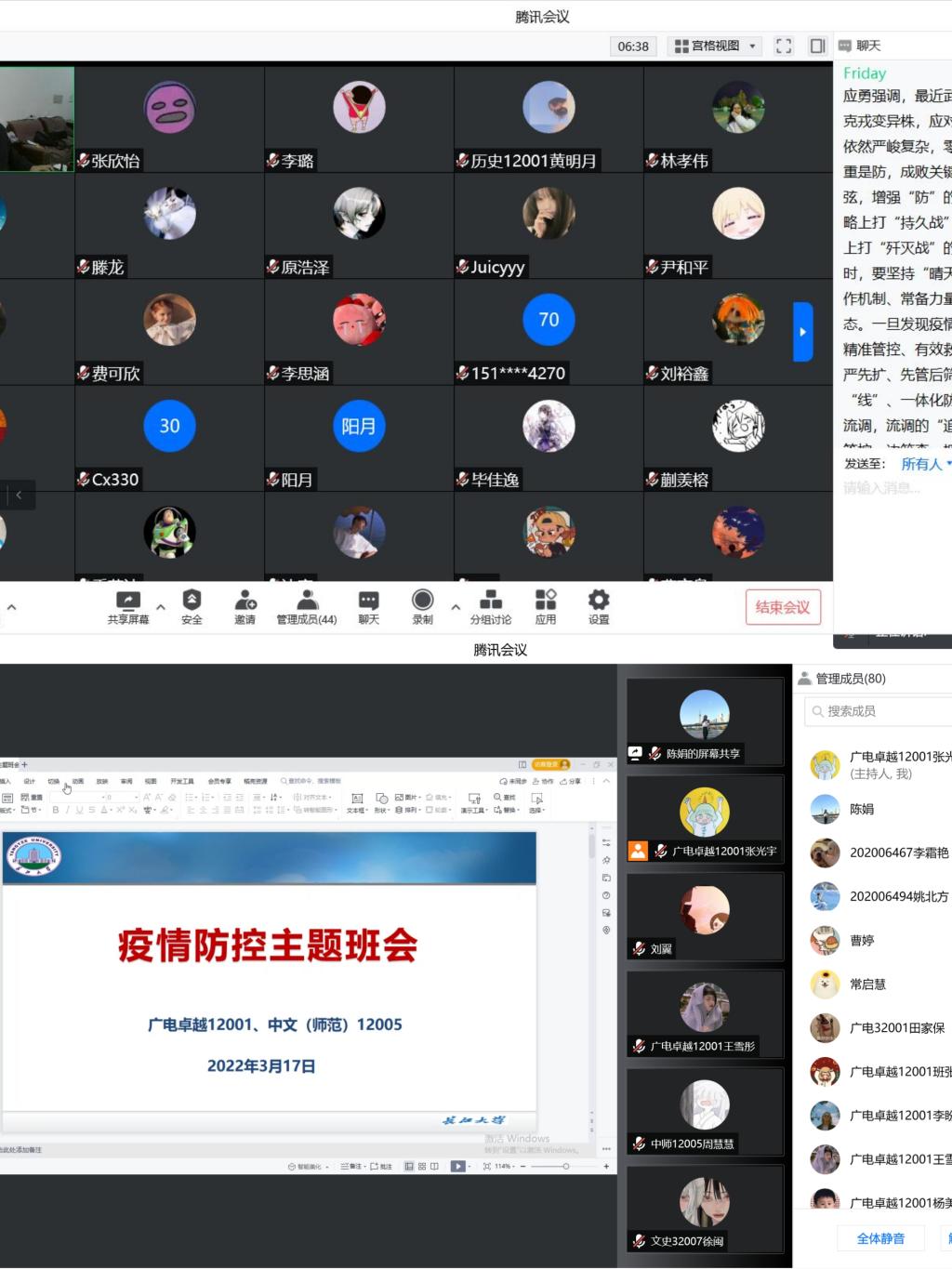Toggle 录制 recording in the toolbar
This screenshot has width=952, height=1269.
pos(422,606)
